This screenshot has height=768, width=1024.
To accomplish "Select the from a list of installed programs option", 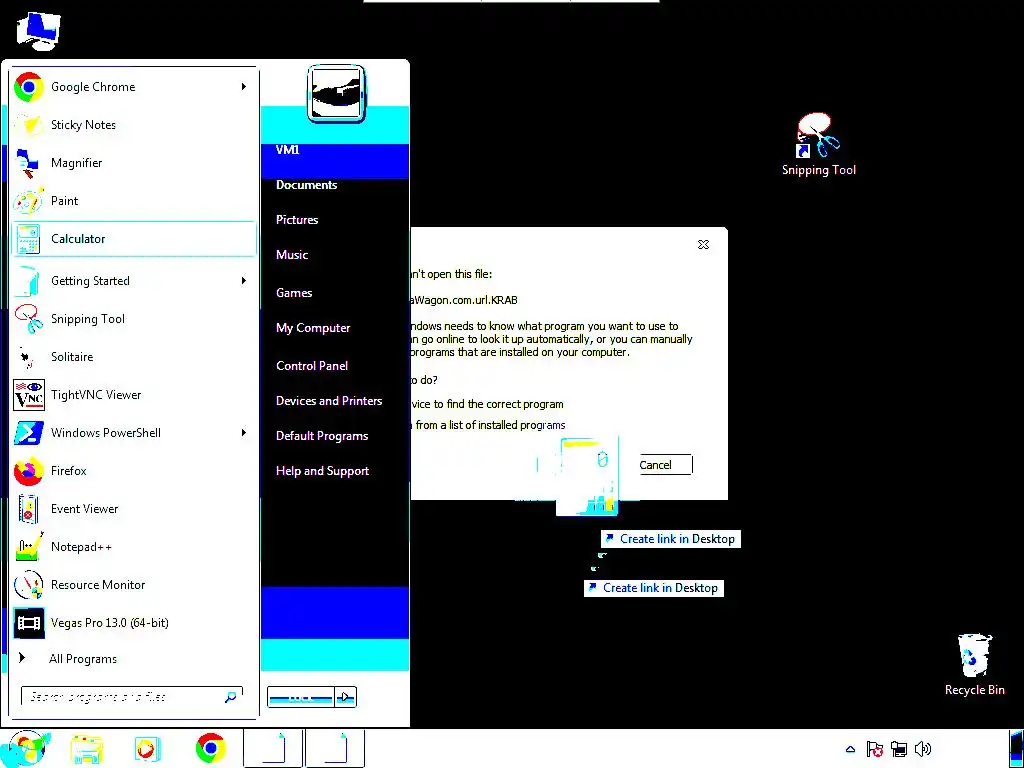I will (x=488, y=425).
